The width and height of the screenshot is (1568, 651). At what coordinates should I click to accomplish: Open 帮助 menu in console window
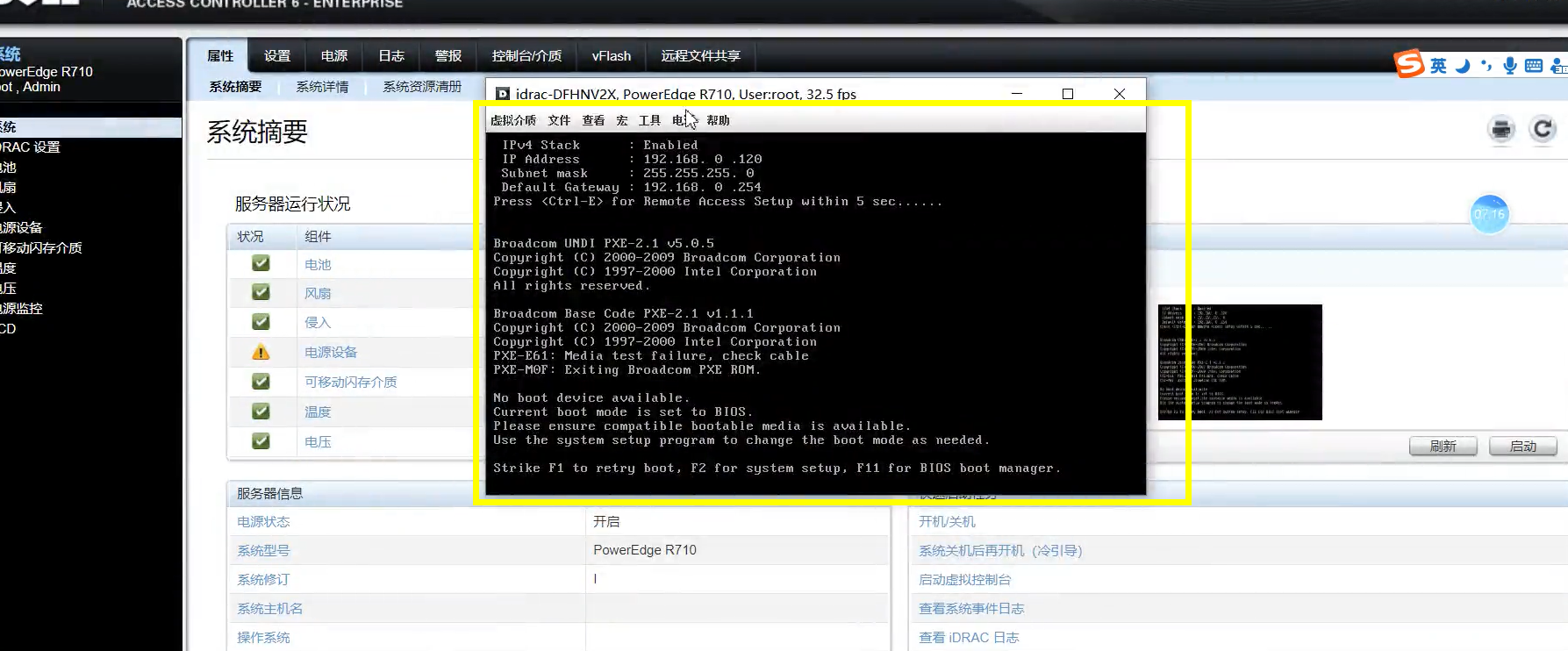coord(718,120)
